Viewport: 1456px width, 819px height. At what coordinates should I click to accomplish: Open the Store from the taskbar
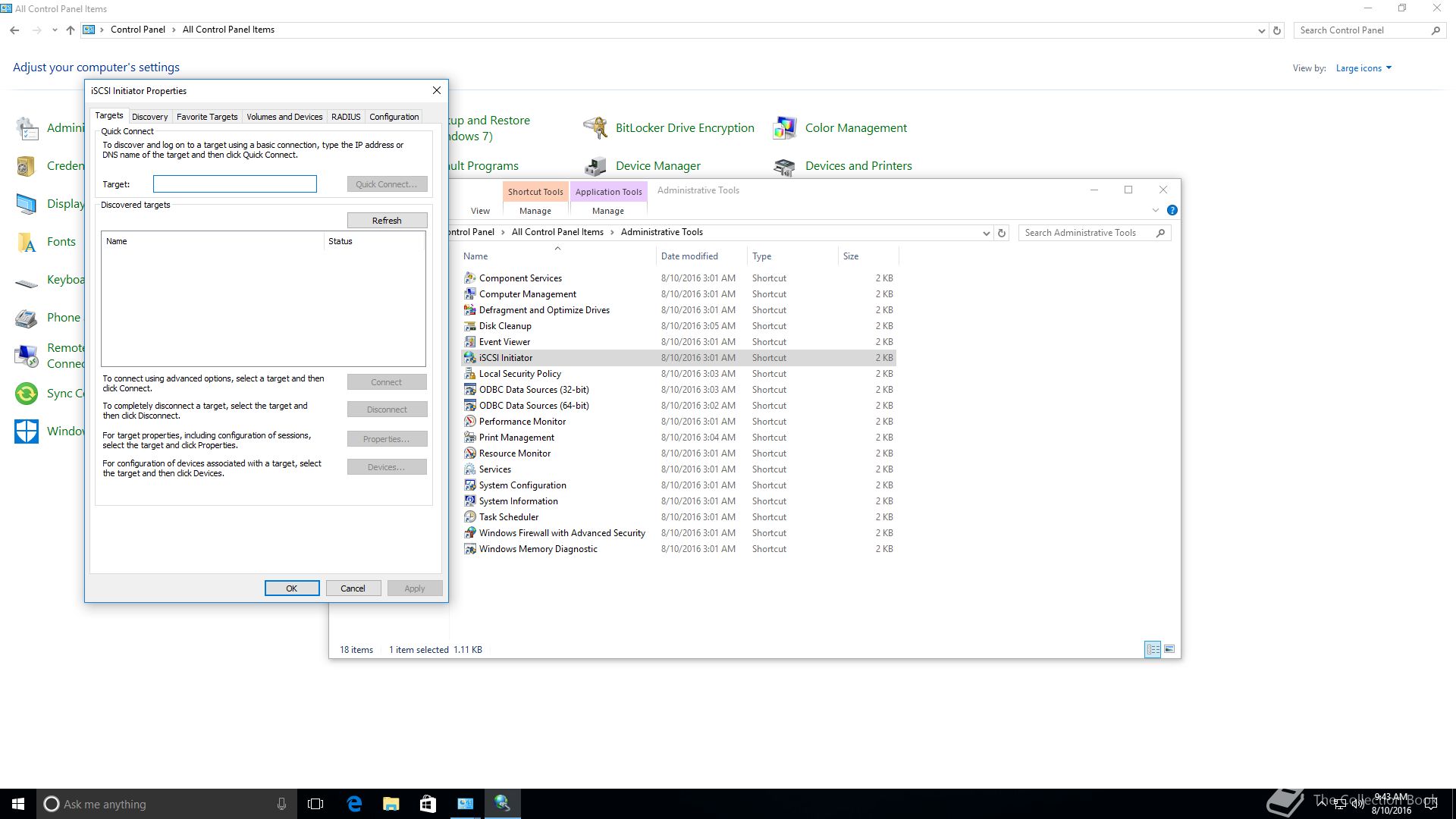[x=428, y=804]
